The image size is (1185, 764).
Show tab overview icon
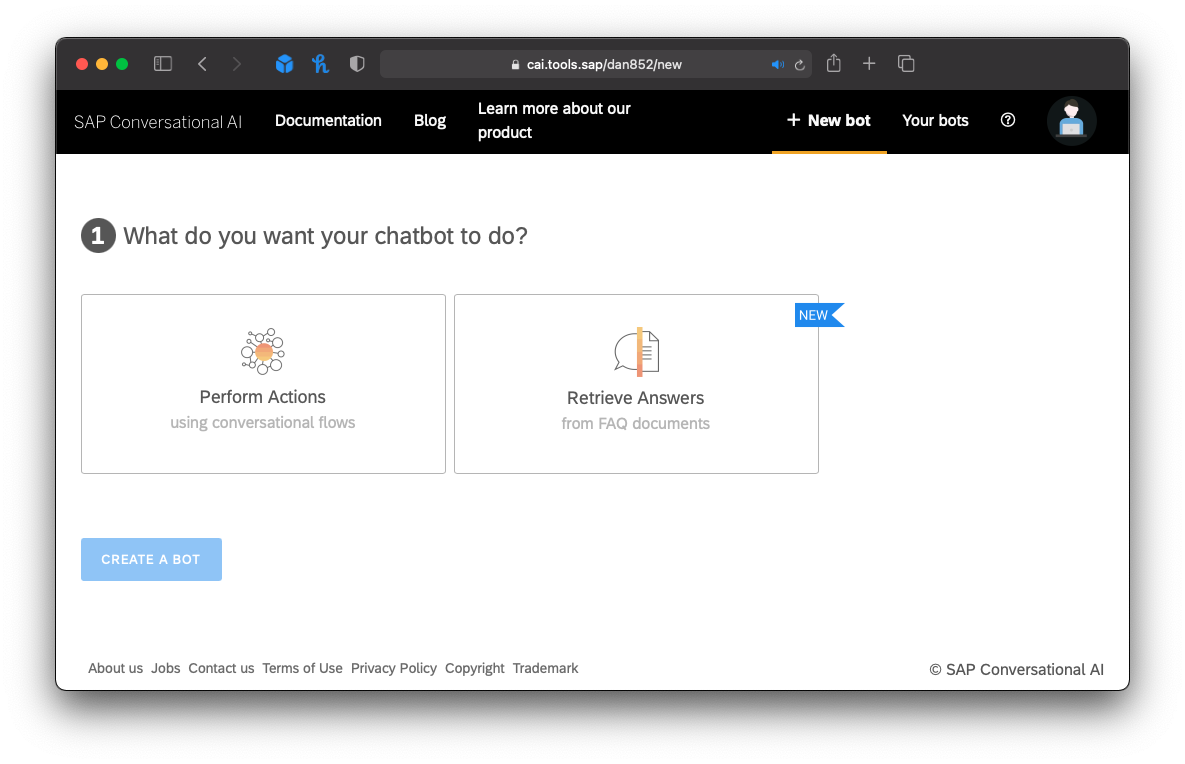(906, 64)
